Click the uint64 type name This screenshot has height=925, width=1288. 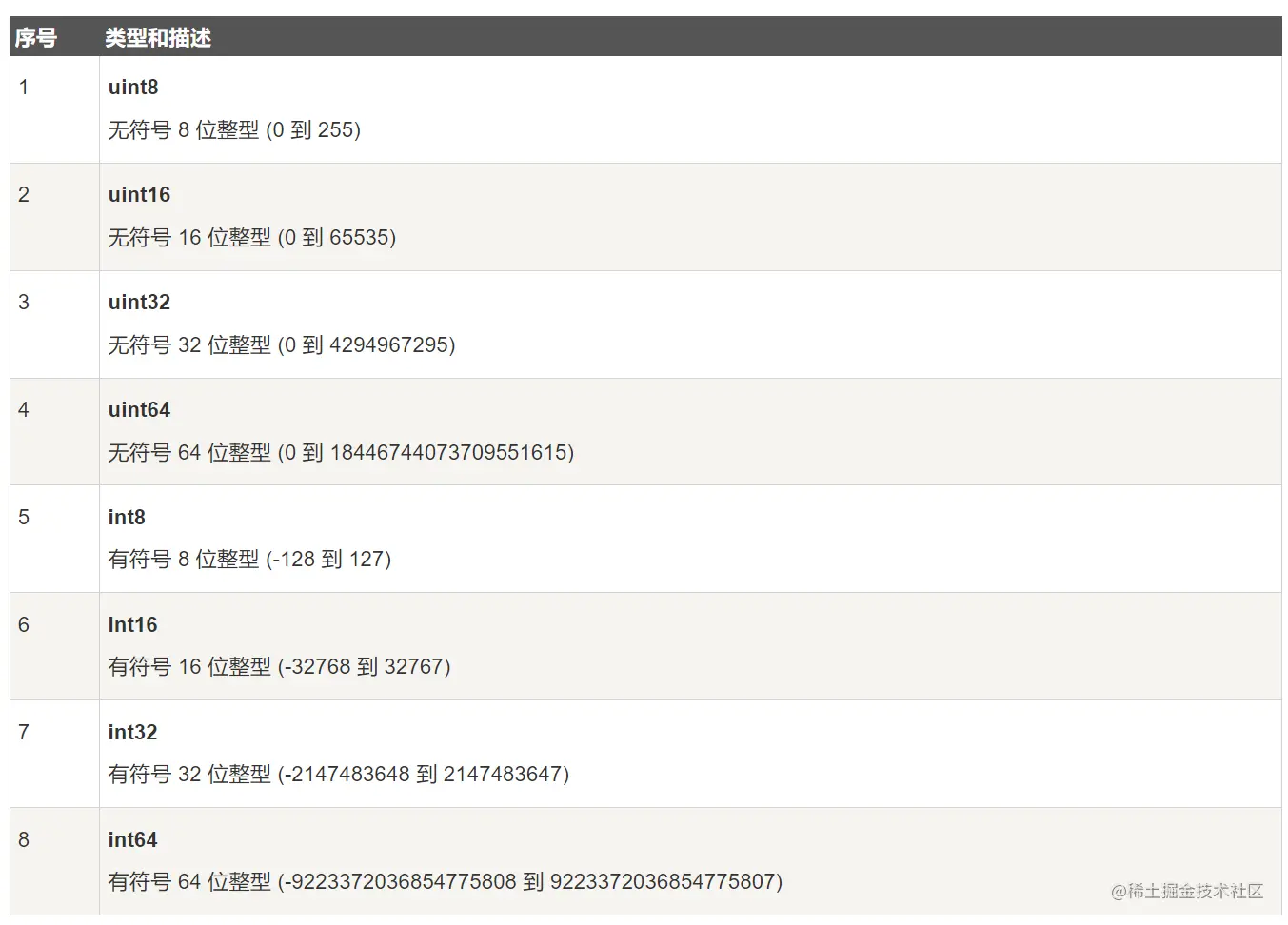pos(139,410)
